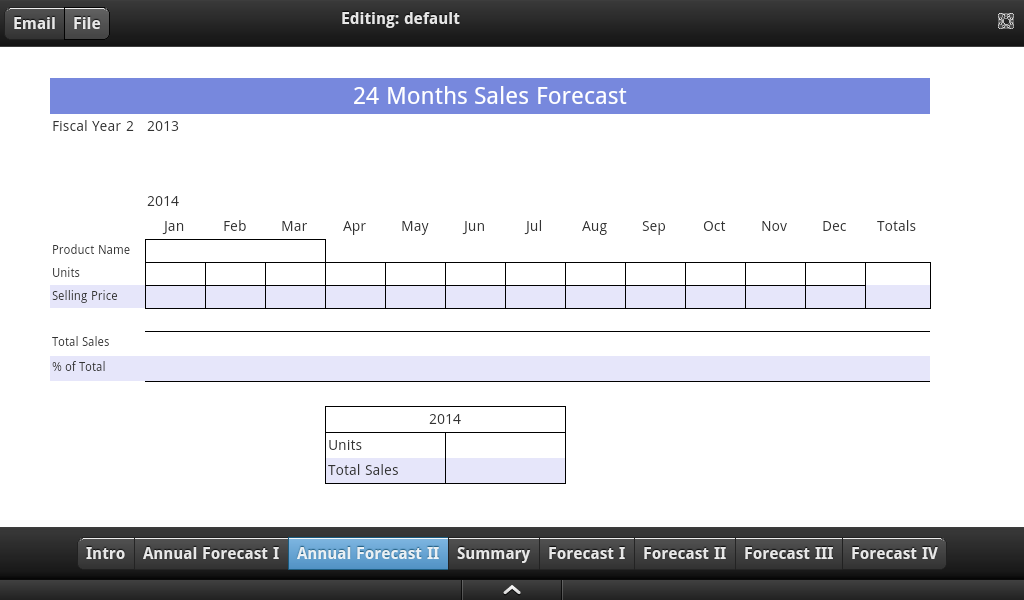Open the Email menu button
Viewport: 1024px width, 600px height.
tap(35, 24)
